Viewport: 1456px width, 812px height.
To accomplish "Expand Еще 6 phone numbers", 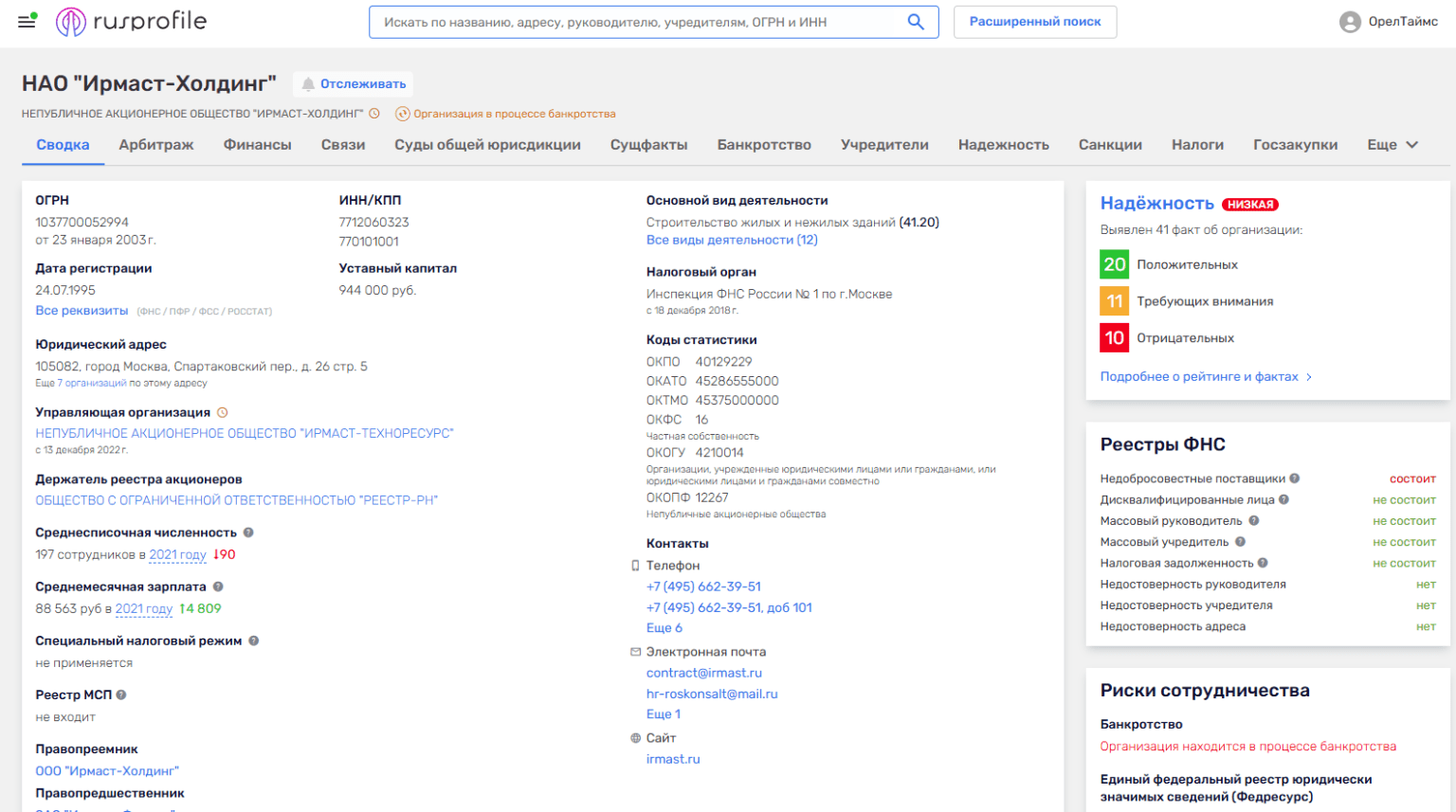I will 664,628.
